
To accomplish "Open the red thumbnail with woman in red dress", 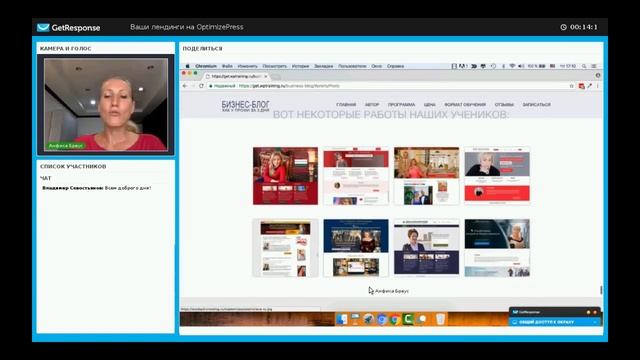I will point(285,176).
